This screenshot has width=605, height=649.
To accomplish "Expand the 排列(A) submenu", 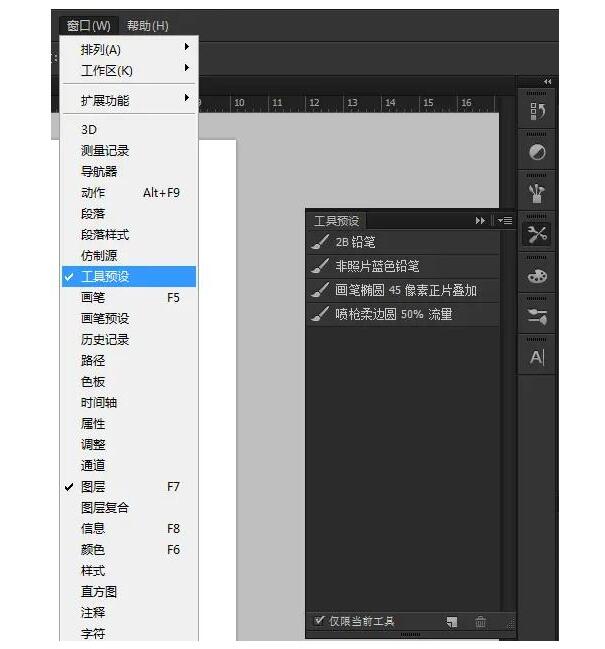I will pyautogui.click(x=129, y=50).
